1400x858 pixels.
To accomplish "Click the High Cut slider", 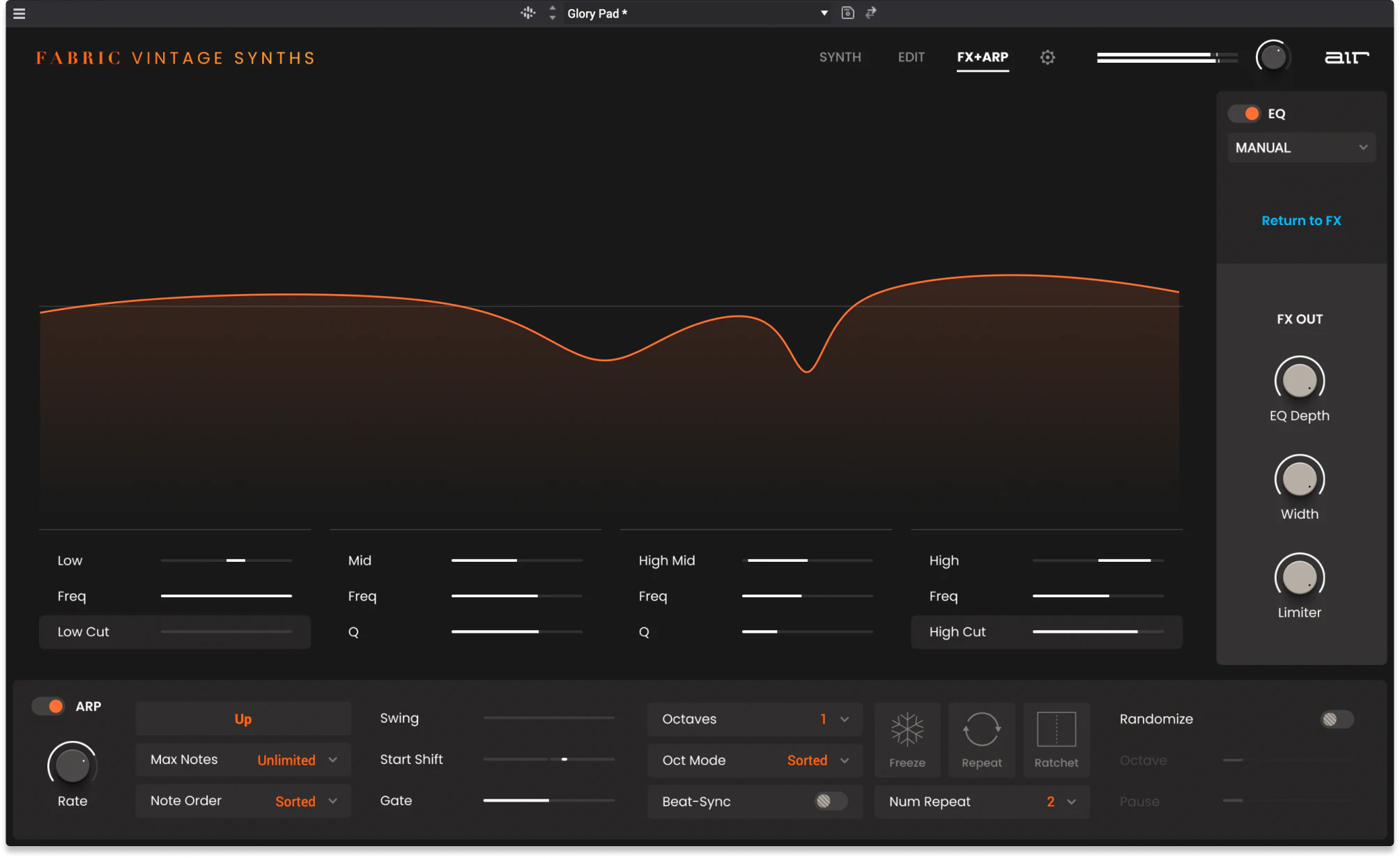I will point(1098,631).
